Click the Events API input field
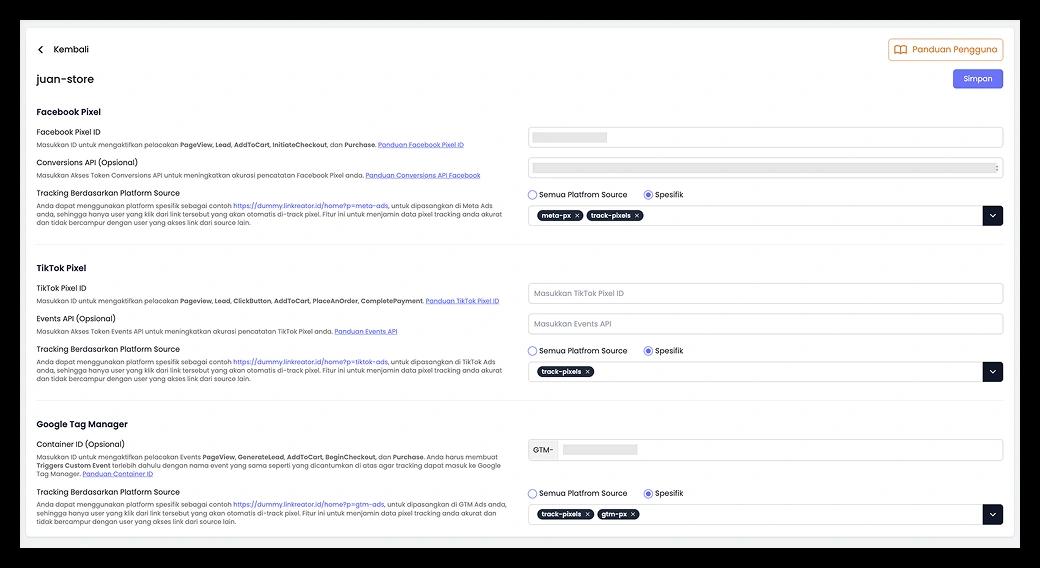1040x568 pixels. [765, 324]
